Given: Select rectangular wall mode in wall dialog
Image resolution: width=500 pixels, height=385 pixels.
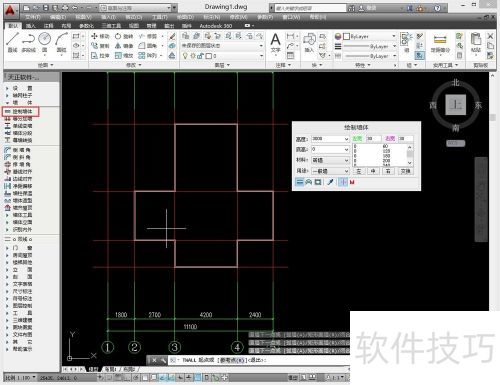Looking at the screenshot, I should click(318, 182).
